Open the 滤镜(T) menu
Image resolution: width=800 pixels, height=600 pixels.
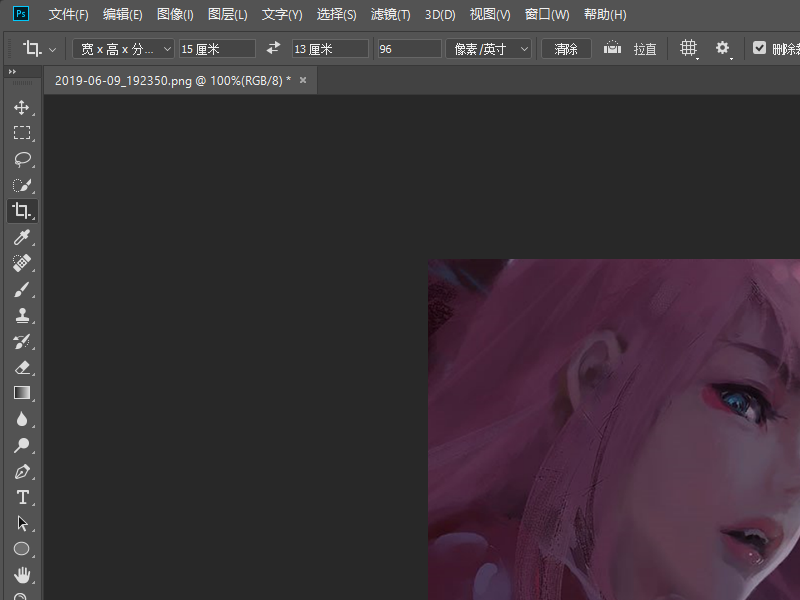tap(390, 15)
